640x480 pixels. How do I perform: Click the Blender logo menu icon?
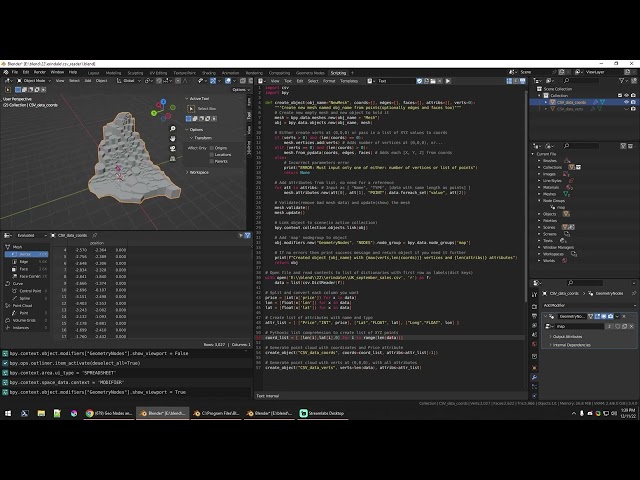6,72
